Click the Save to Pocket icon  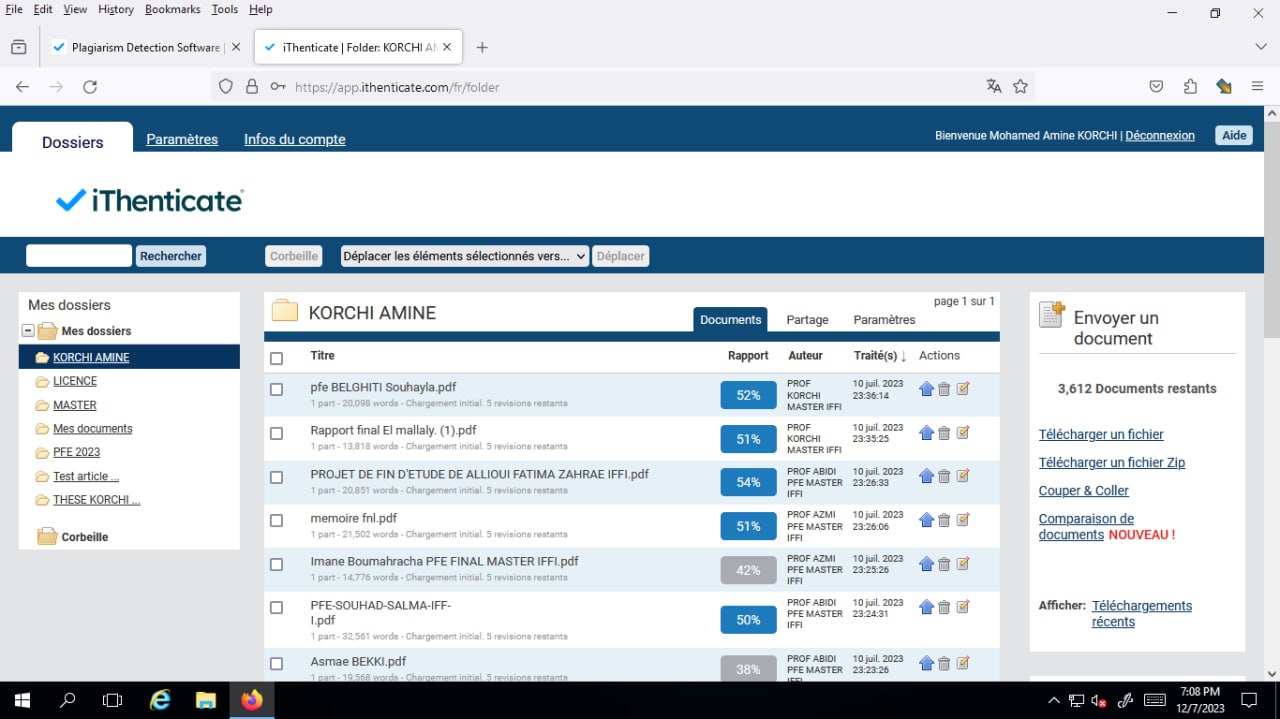click(x=1156, y=87)
